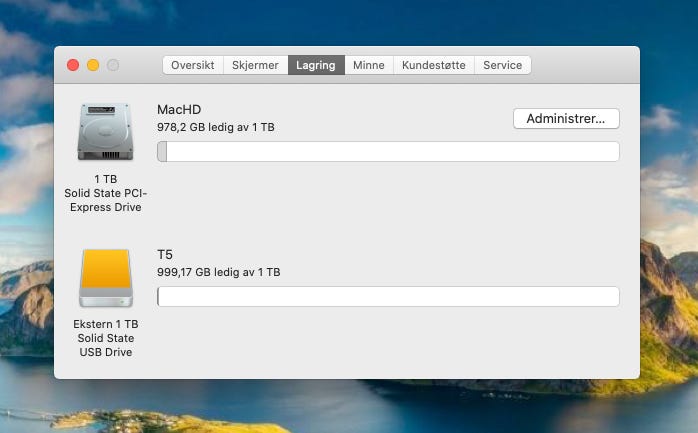Click the MacHD volume name
Screen dimensions: 698x433
tap(179, 109)
